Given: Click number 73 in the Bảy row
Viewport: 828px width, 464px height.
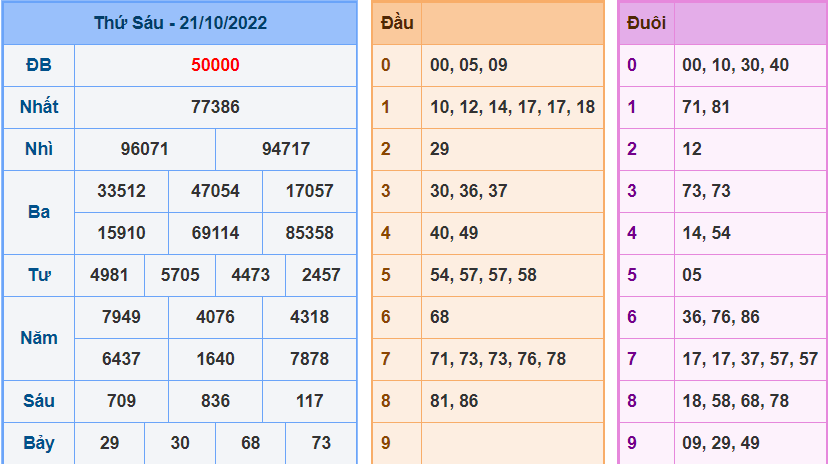Looking at the screenshot, I should [321, 443].
